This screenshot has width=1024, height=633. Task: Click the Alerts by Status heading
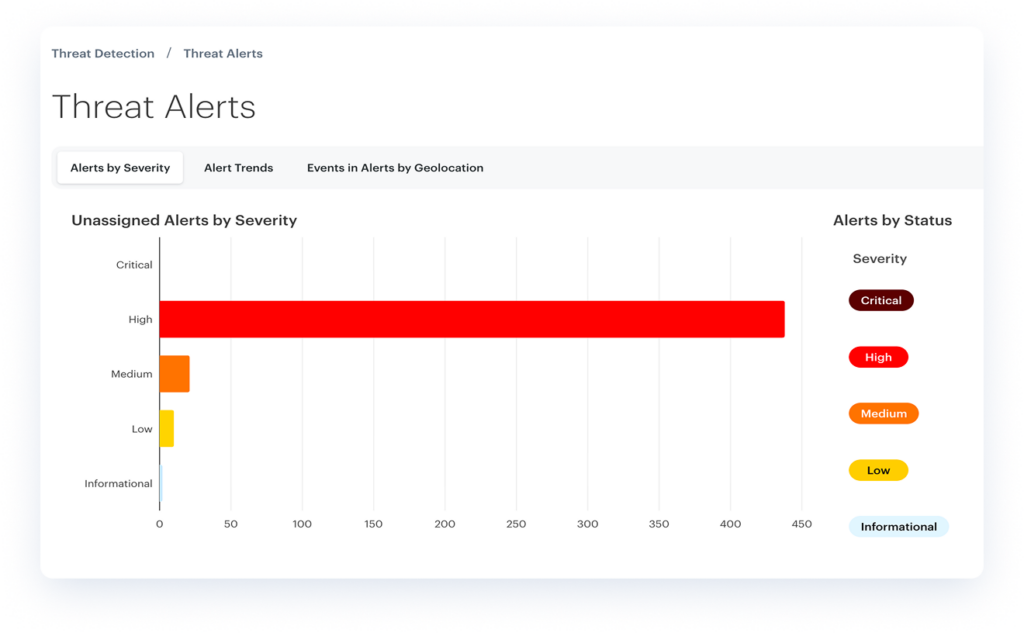click(892, 220)
